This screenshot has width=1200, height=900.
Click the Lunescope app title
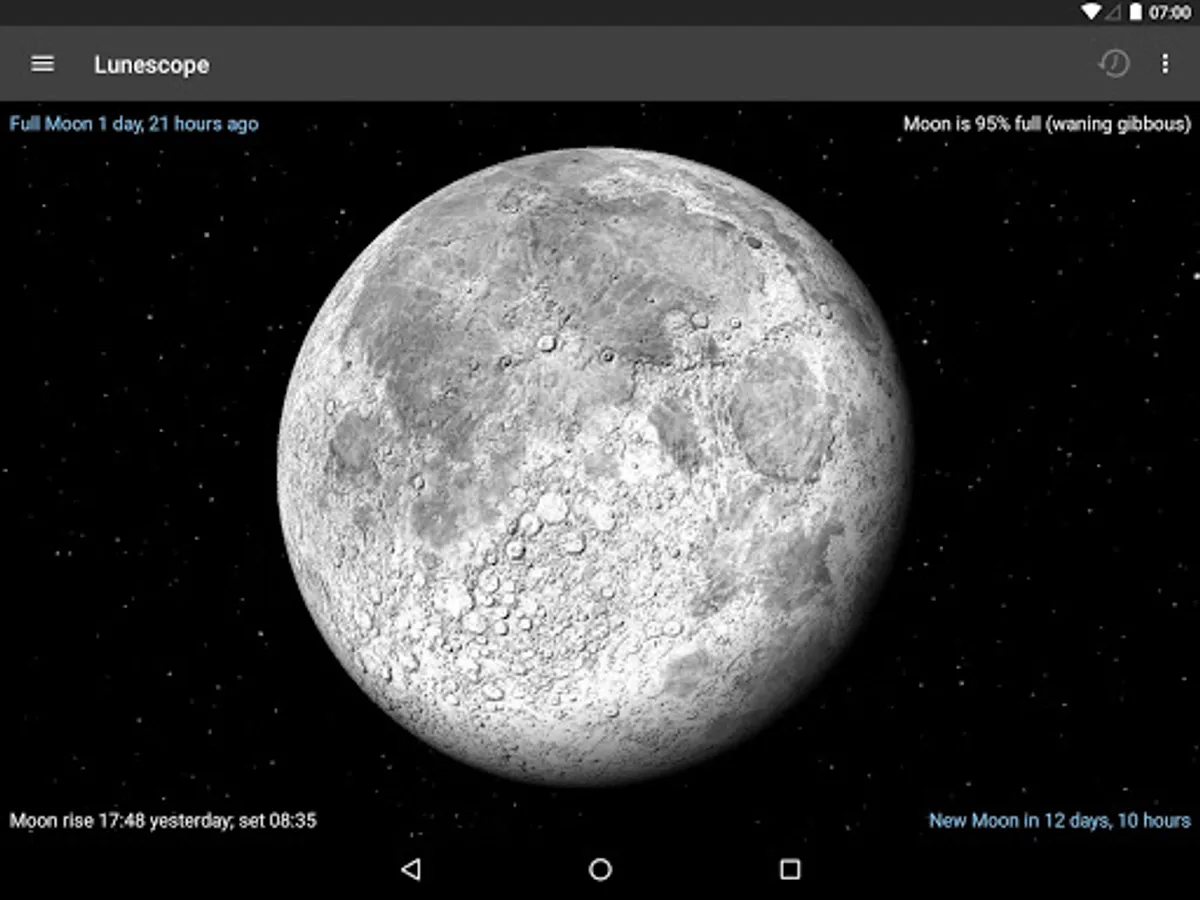pyautogui.click(x=152, y=65)
